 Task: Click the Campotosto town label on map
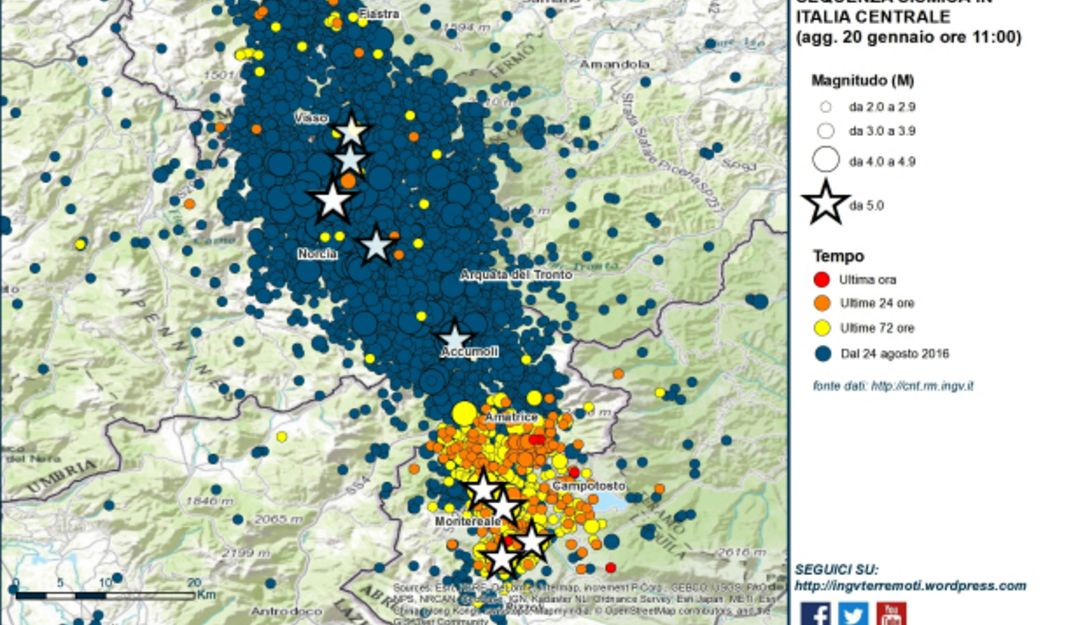(589, 486)
